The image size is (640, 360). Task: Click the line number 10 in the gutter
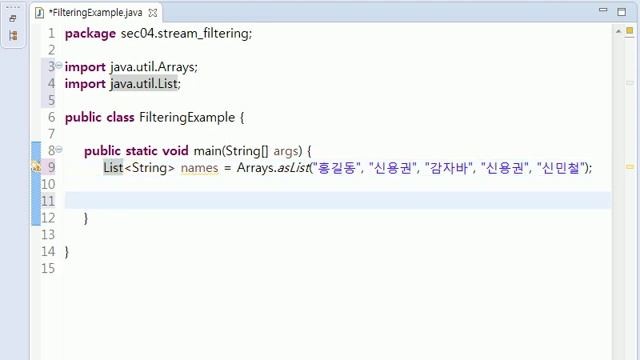(48, 184)
